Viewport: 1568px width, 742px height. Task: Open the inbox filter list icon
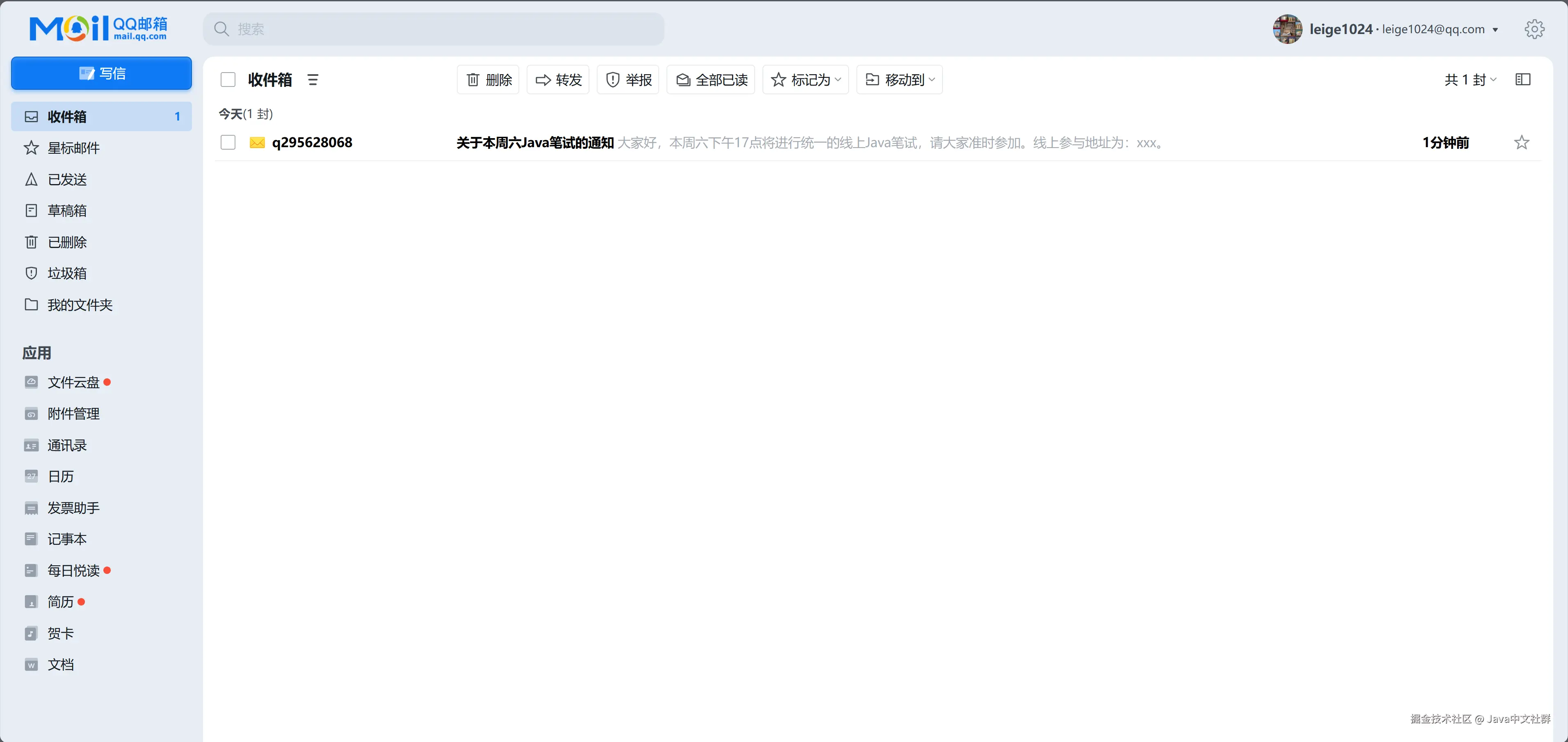click(x=313, y=80)
